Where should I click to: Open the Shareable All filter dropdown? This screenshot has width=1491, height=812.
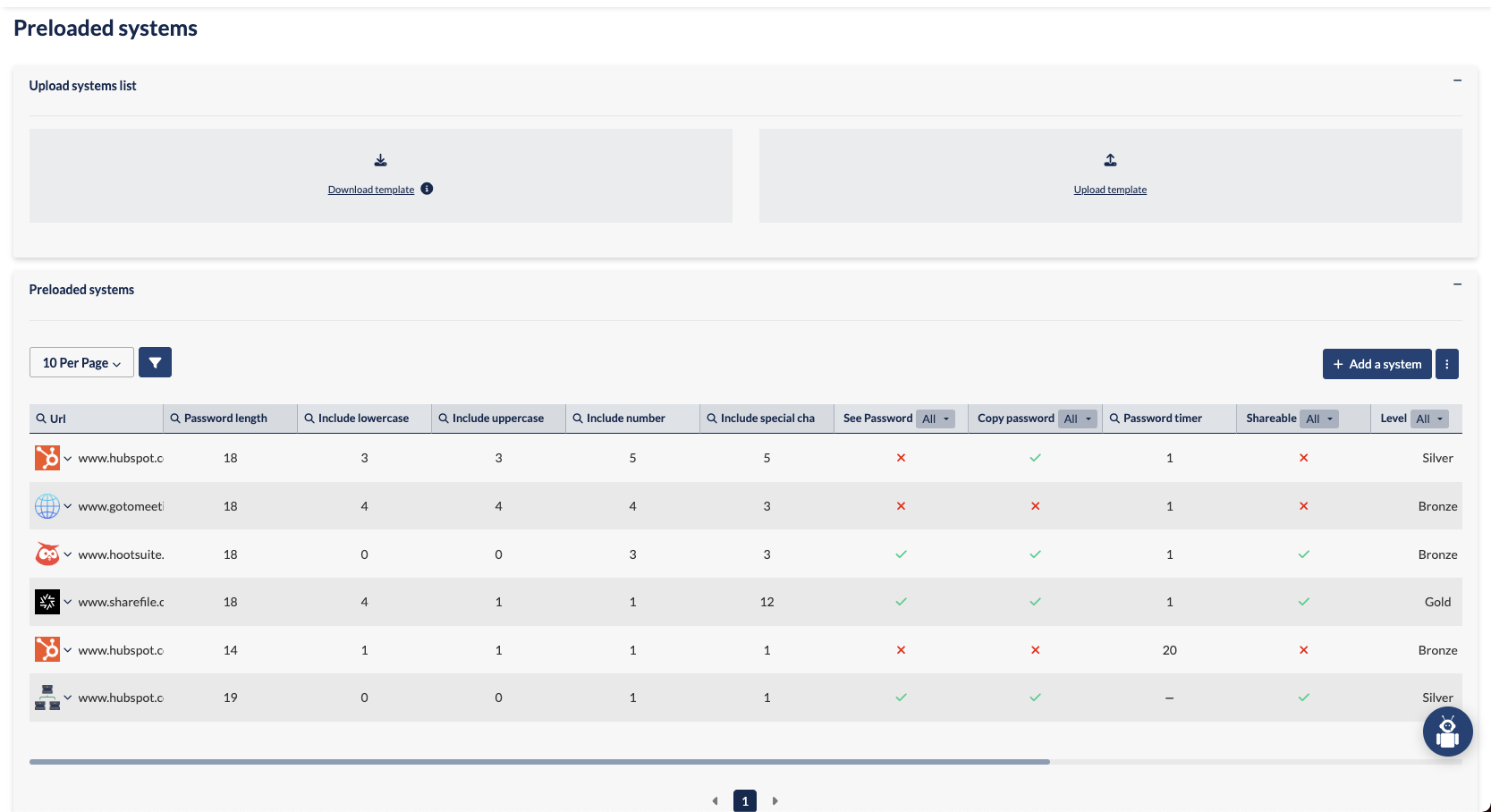pyautogui.click(x=1319, y=419)
